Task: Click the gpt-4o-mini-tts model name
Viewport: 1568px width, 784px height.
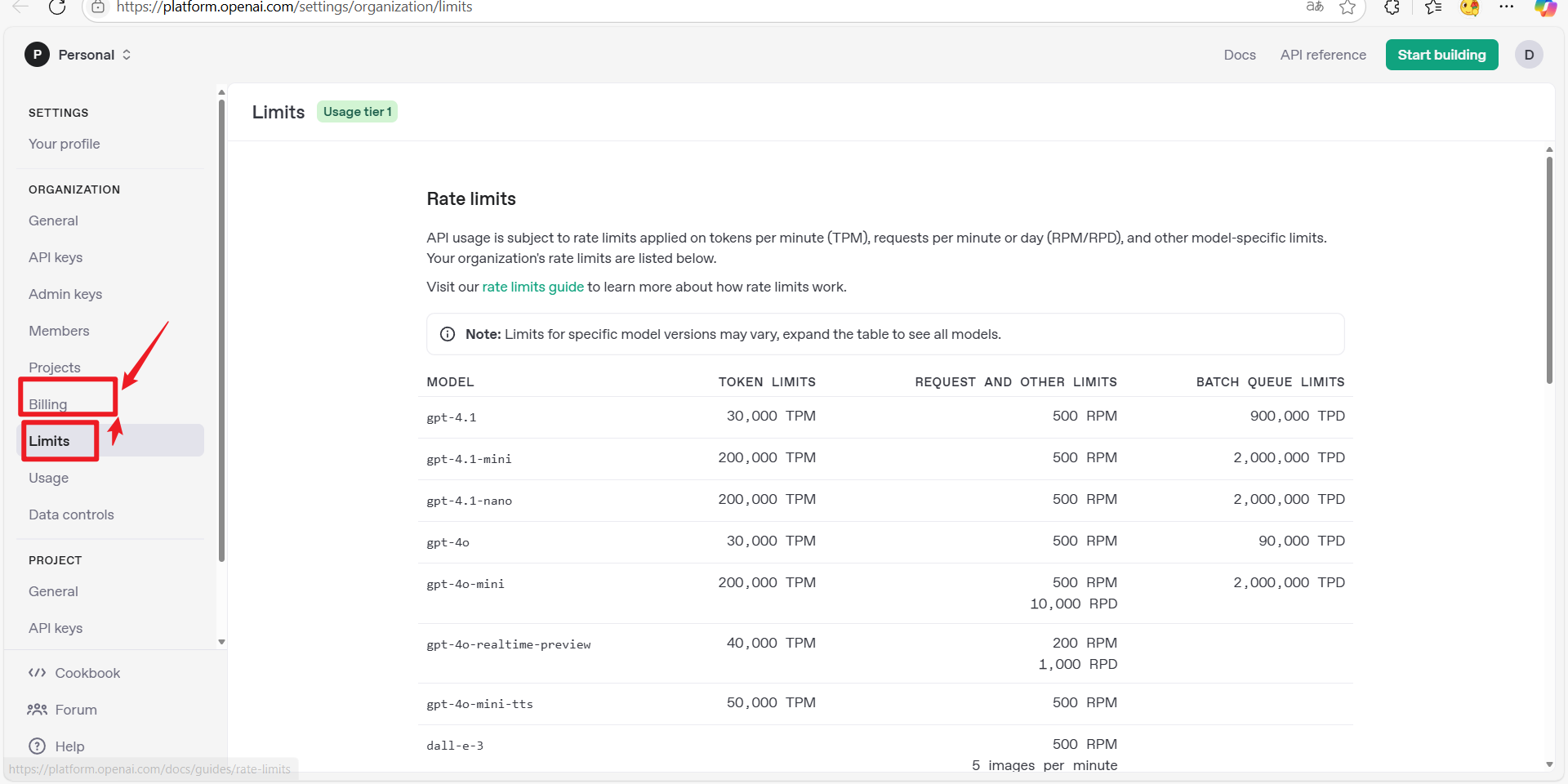Action: 479,704
